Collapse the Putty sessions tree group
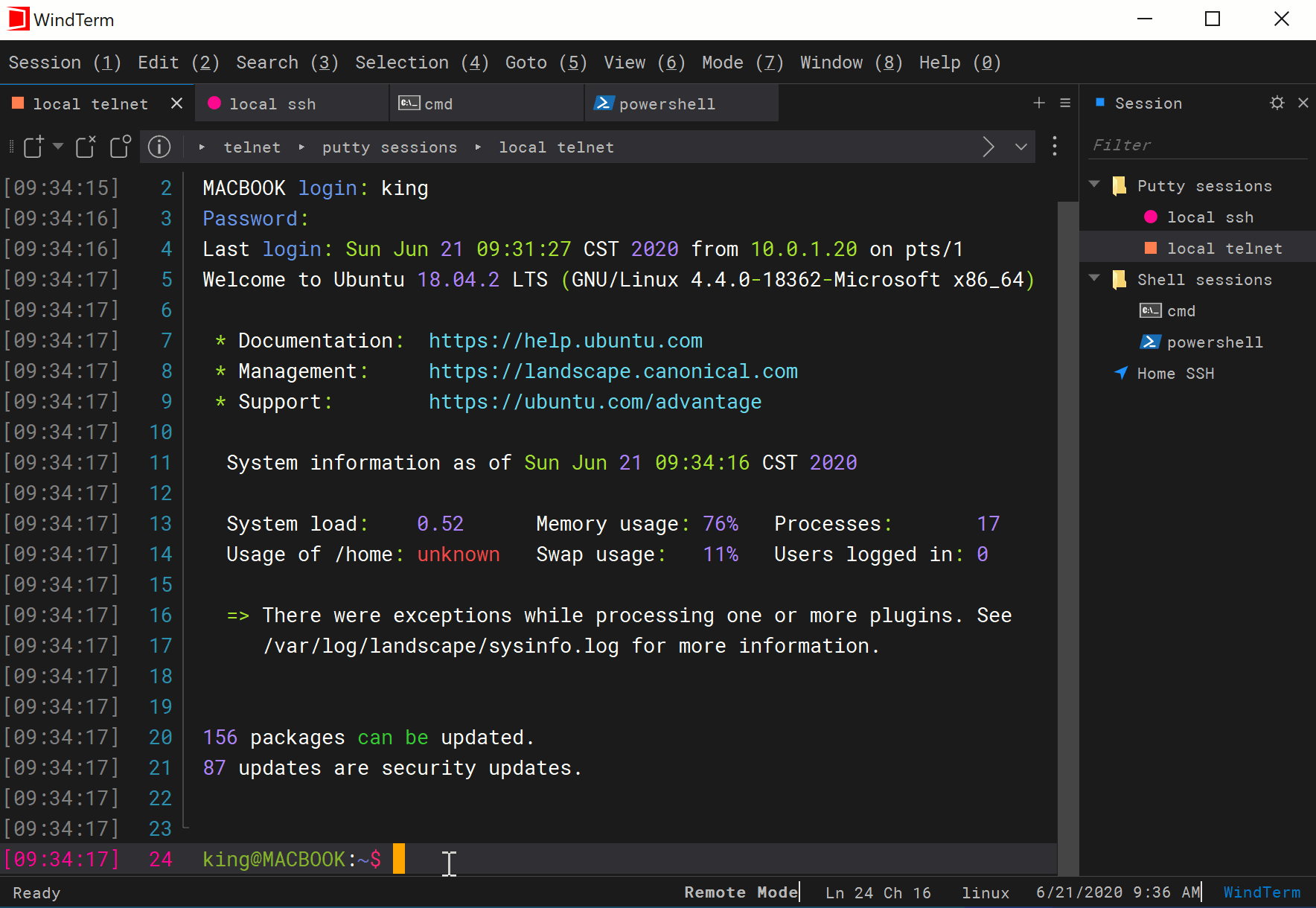Screen dimensions: 1316x908 click(1094, 185)
